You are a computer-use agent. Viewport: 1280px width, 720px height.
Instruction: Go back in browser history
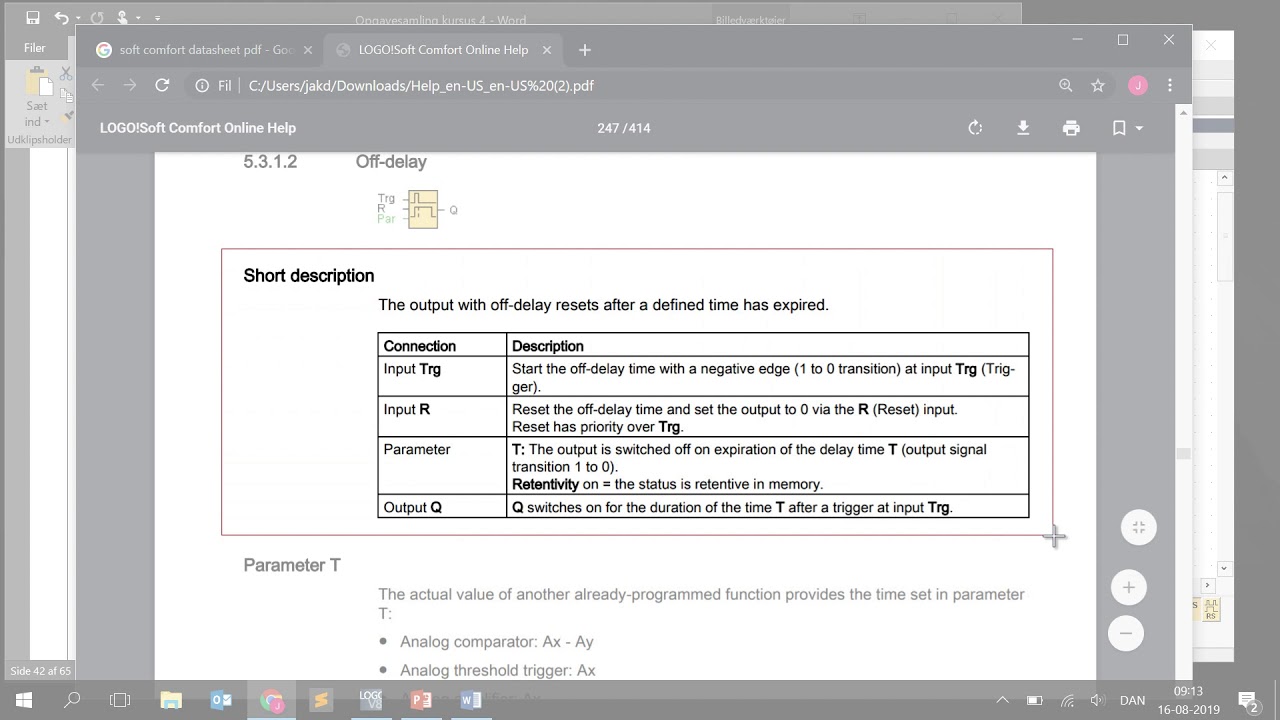pyautogui.click(x=97, y=86)
